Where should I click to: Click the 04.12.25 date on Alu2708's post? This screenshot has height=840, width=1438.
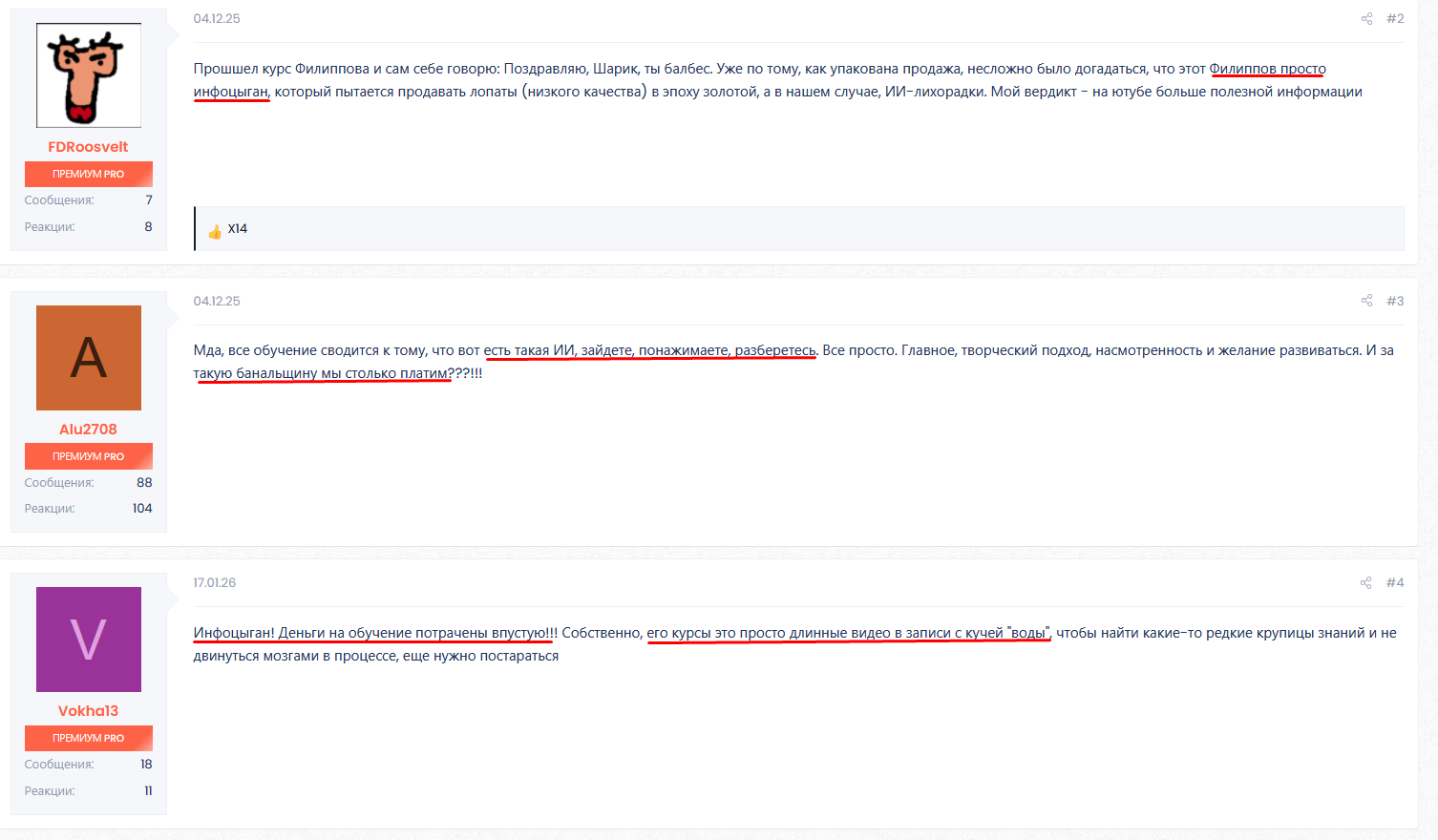pos(217,301)
